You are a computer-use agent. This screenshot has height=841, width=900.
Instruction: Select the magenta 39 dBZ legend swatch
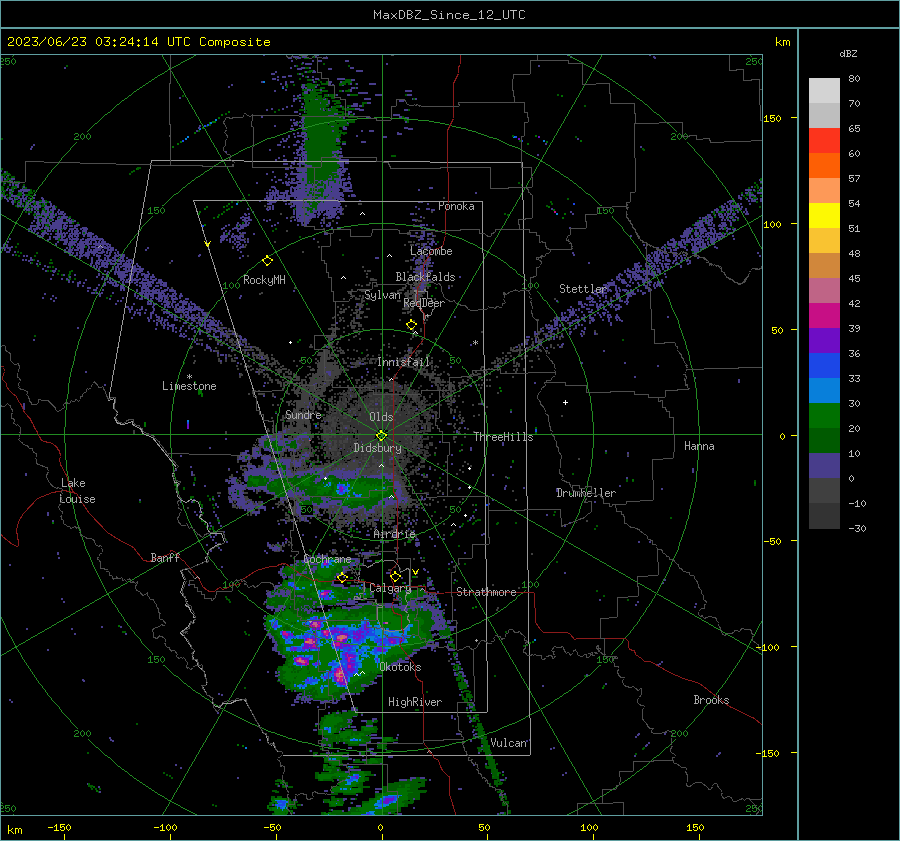pos(824,315)
